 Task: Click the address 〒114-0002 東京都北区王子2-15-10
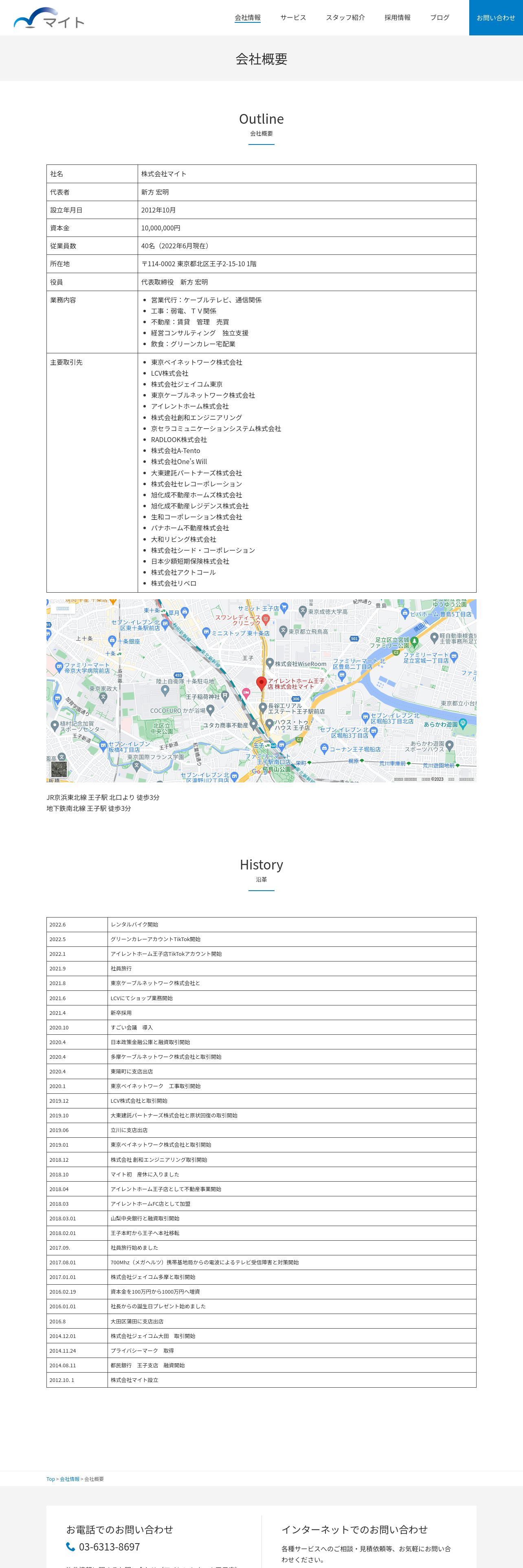(198, 263)
